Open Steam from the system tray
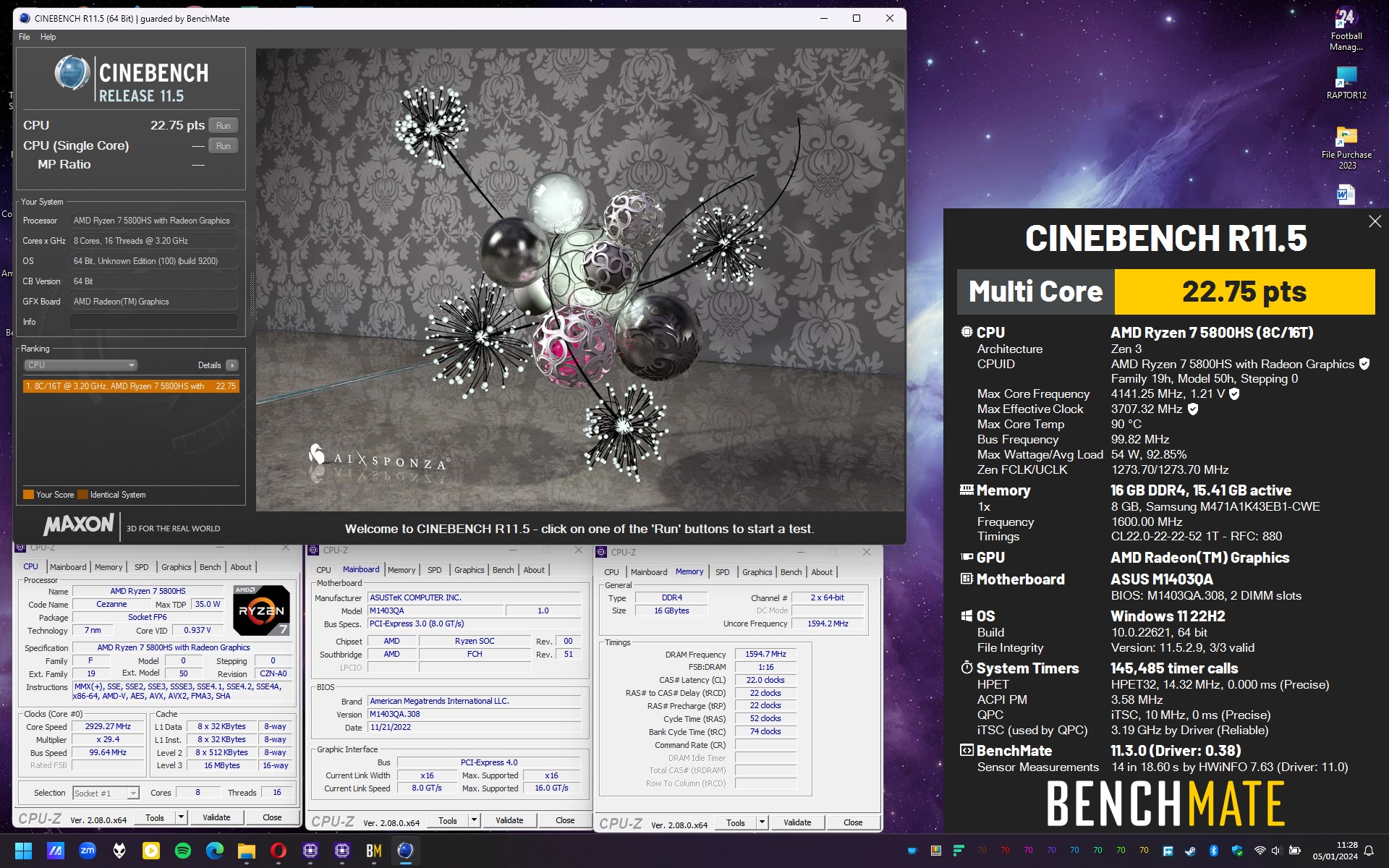The width and height of the screenshot is (1389, 868). coord(1191,851)
